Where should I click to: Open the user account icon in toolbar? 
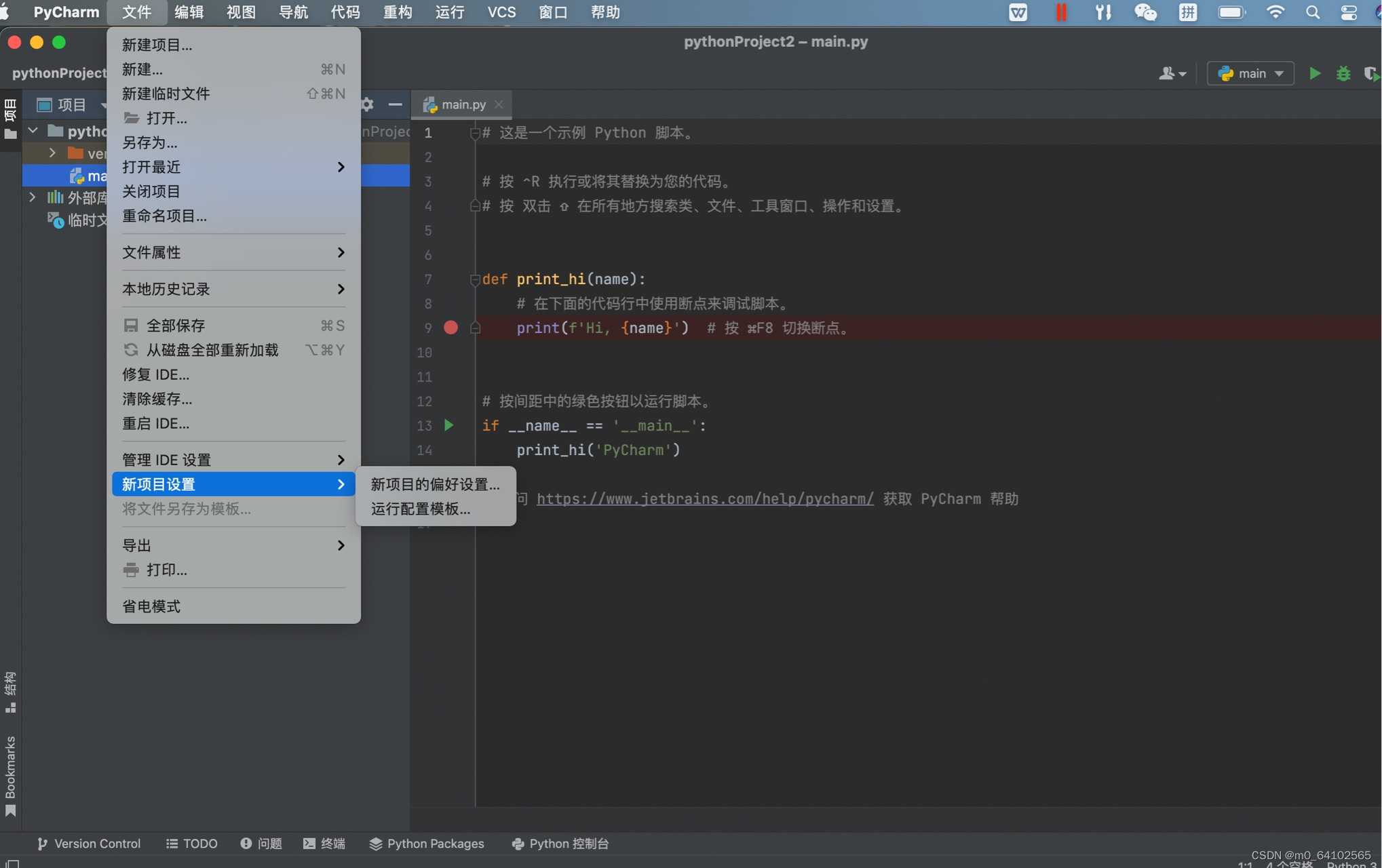(1172, 73)
